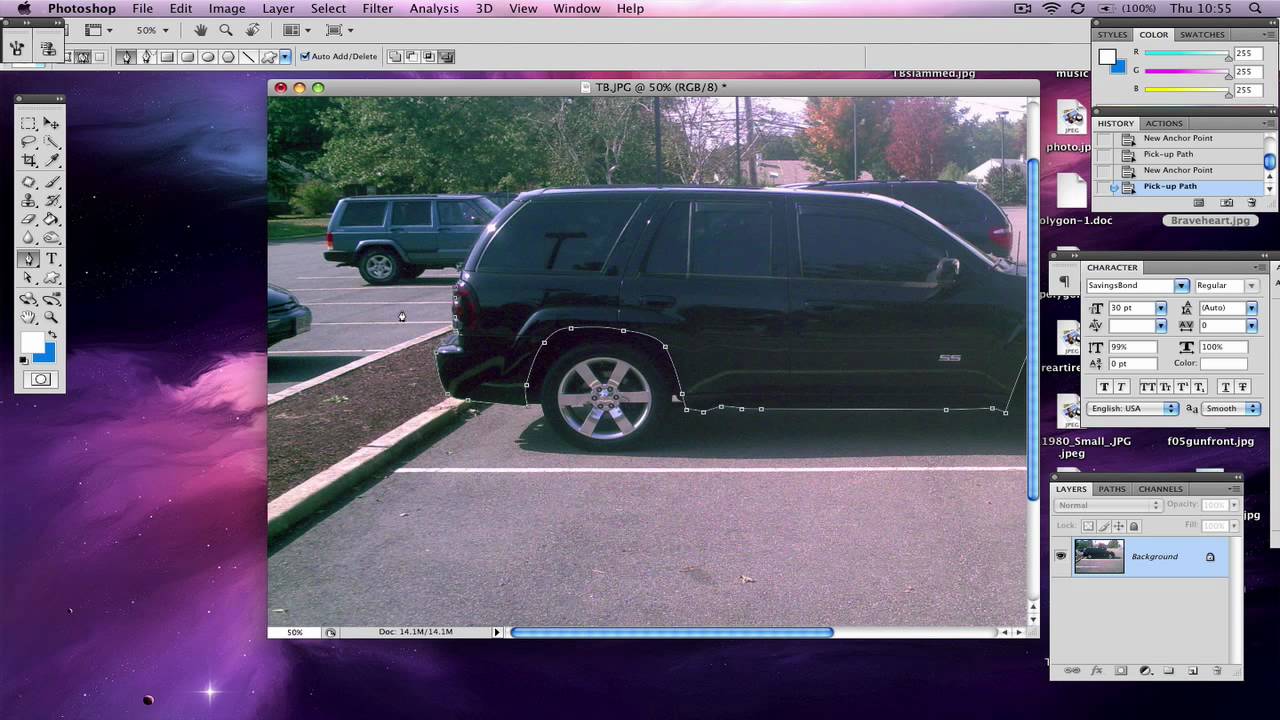Image resolution: width=1280 pixels, height=720 pixels.
Task: Toggle All Caps in Character panel
Action: (x=1147, y=387)
